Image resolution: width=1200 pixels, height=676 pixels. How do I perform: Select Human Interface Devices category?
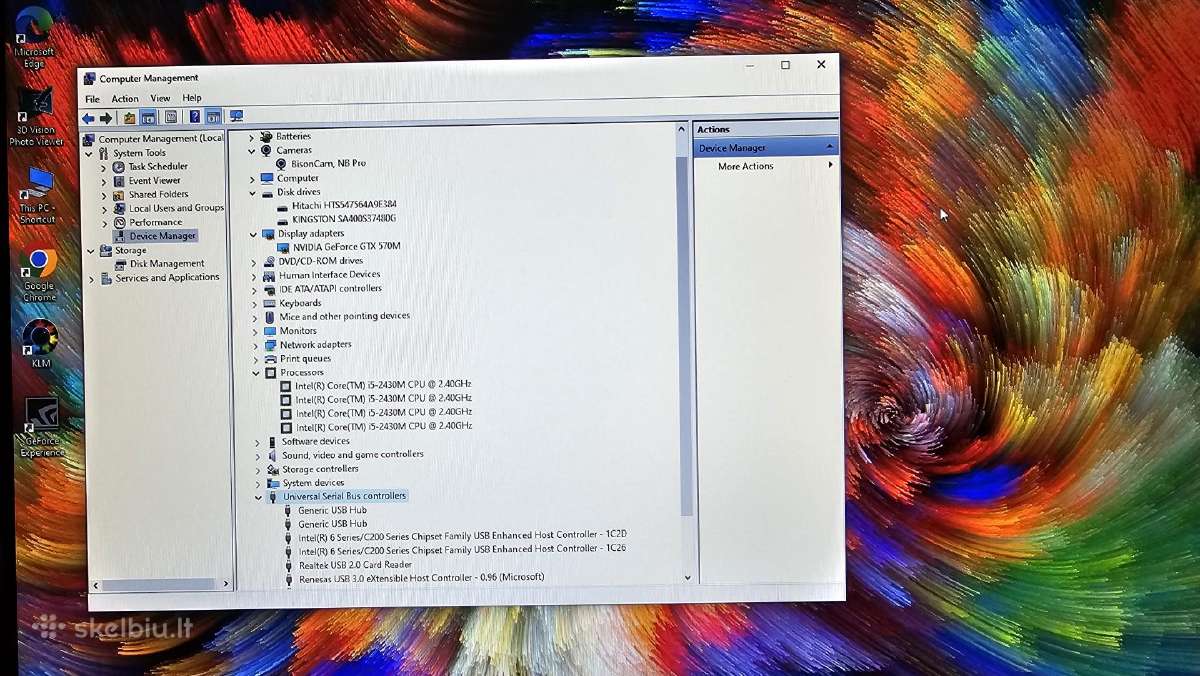(x=329, y=275)
